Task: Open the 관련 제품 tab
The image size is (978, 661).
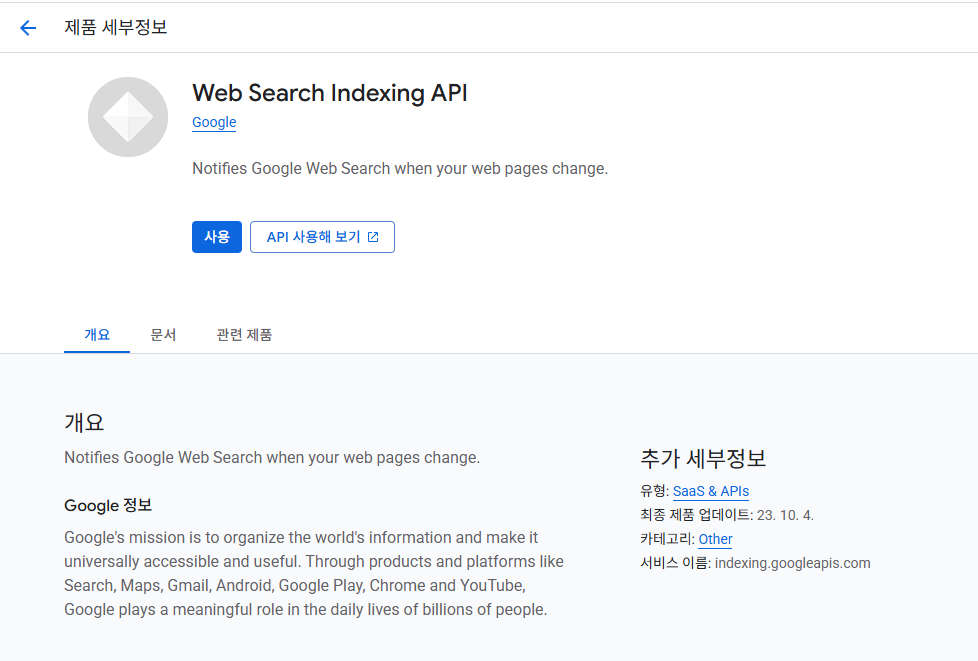Action: (244, 335)
